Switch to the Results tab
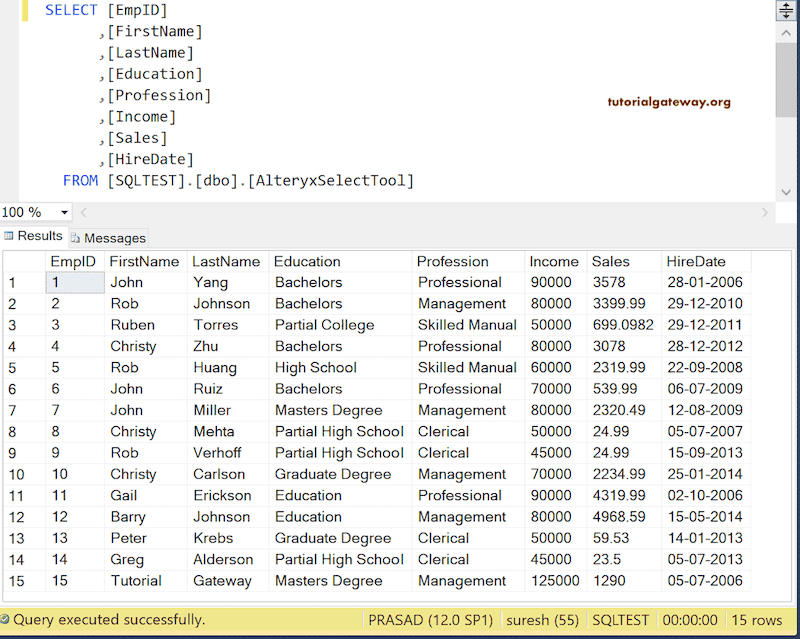This screenshot has width=800, height=639. point(40,236)
